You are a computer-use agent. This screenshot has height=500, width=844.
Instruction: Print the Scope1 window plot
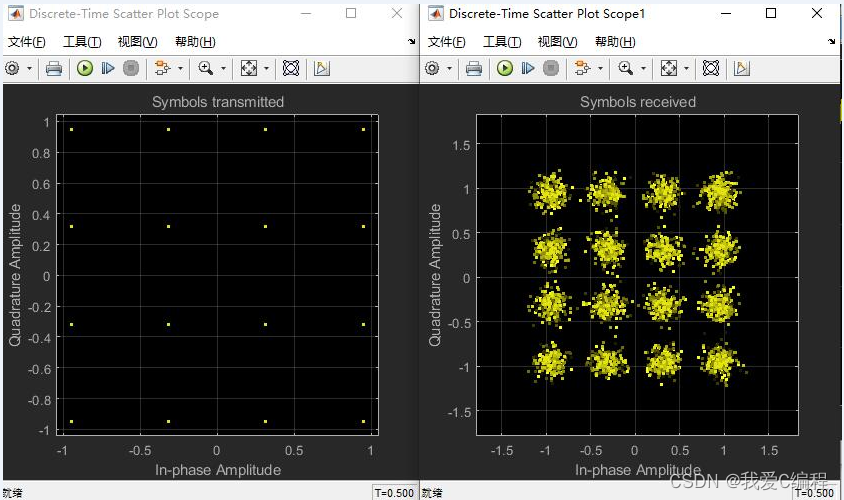click(x=474, y=68)
